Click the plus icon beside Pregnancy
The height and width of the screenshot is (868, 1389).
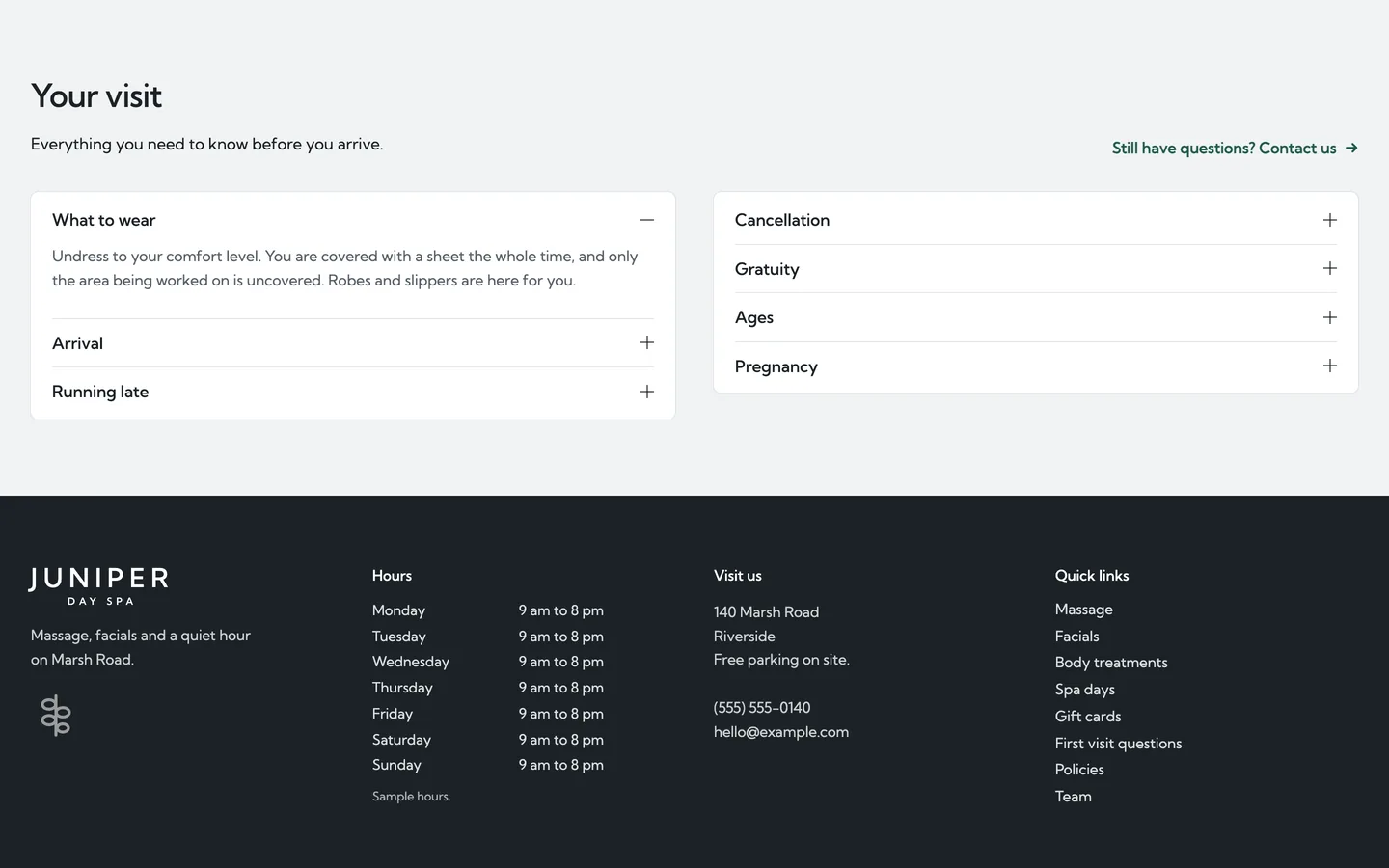click(x=1330, y=366)
